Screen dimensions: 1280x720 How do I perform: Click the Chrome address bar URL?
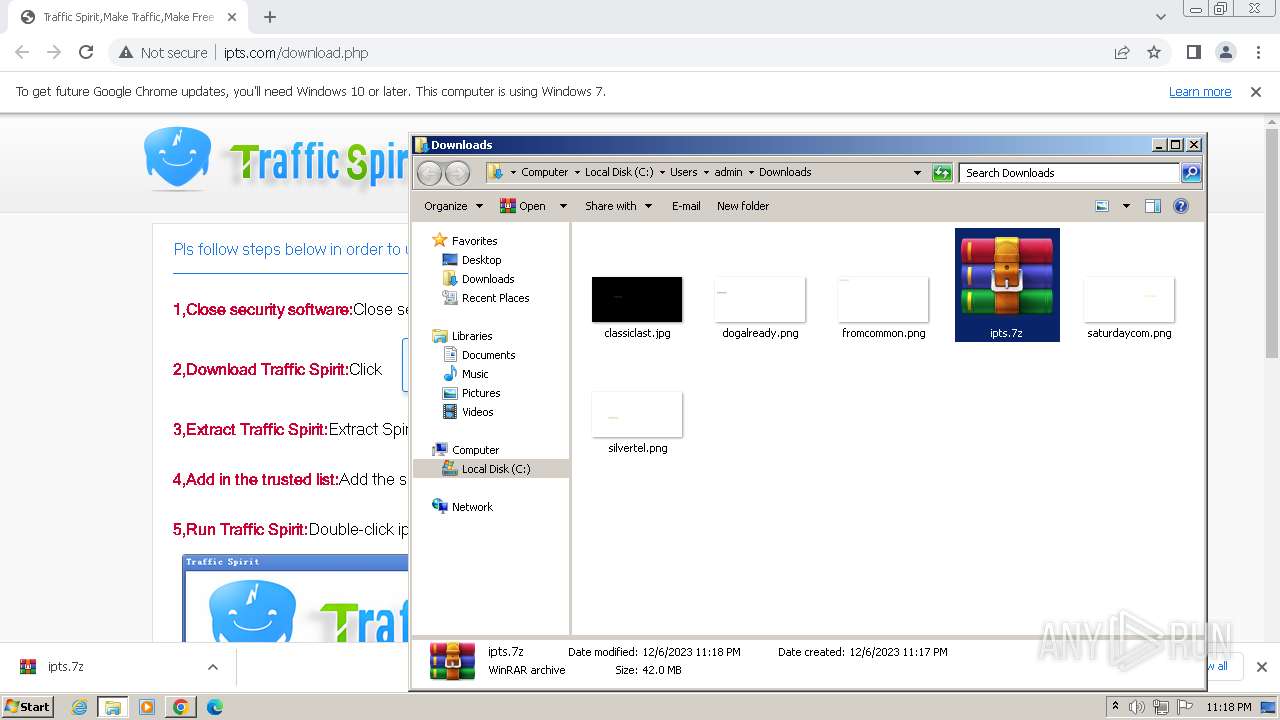[x=296, y=53]
